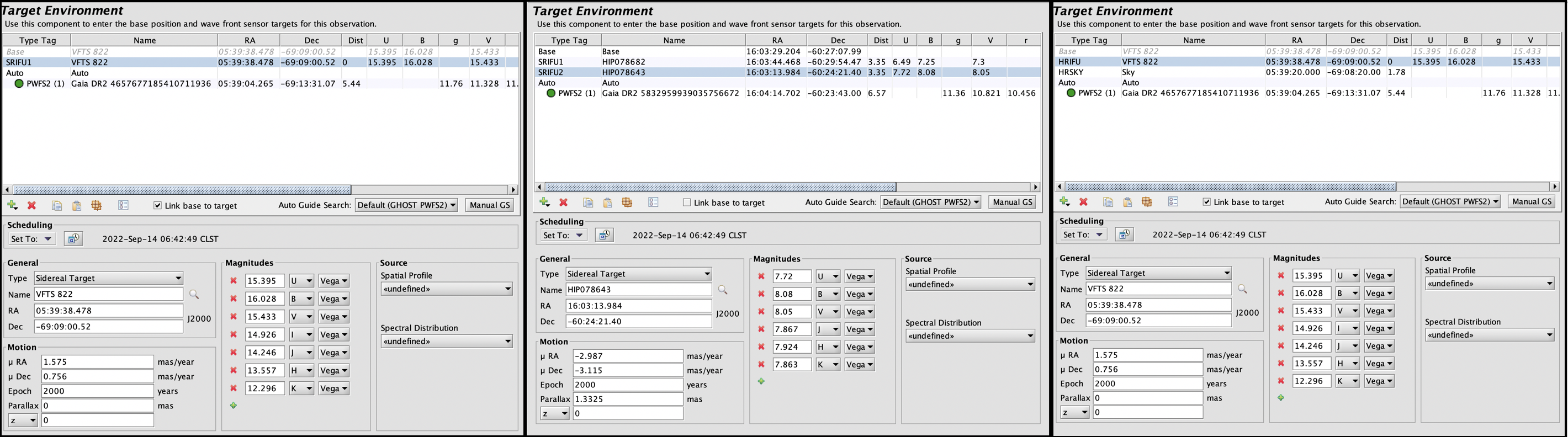Image resolution: width=1568 pixels, height=437 pixels.
Task: Select the HRSKY Sky row in right panel
Action: (1307, 72)
